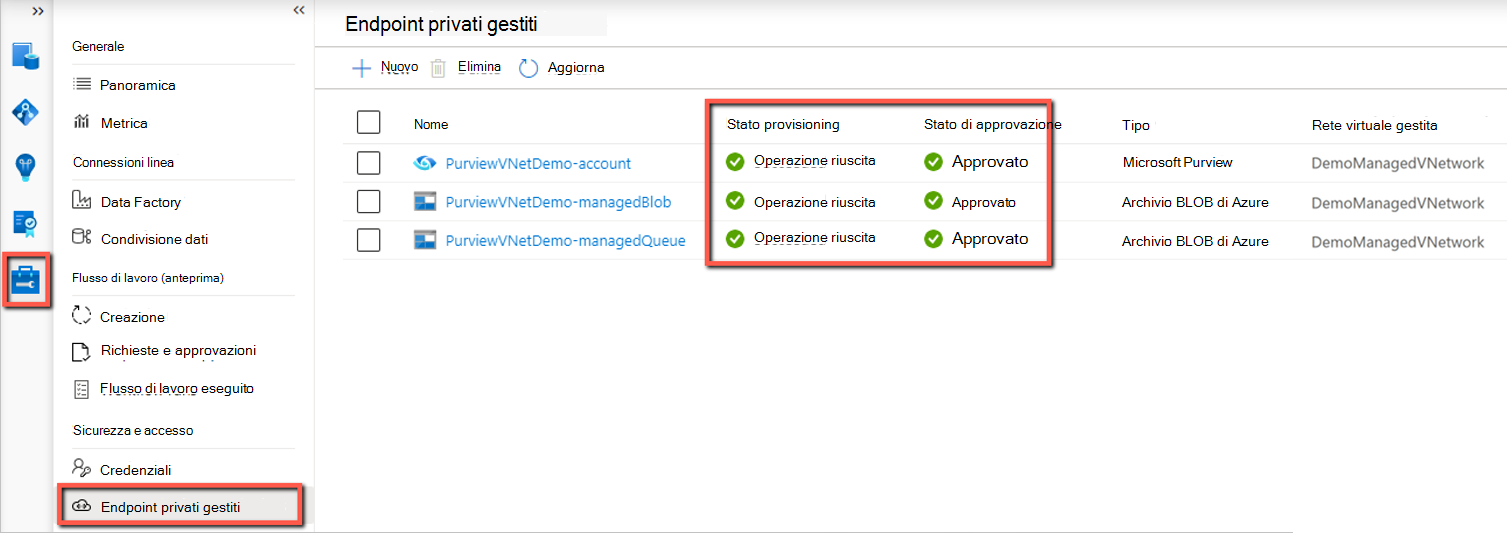Tick the select-all checkbox in header
The width and height of the screenshot is (1507, 533).
click(368, 122)
